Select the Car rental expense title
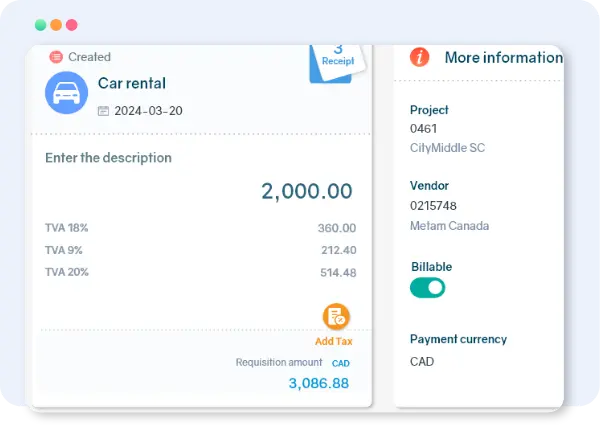 132,83
